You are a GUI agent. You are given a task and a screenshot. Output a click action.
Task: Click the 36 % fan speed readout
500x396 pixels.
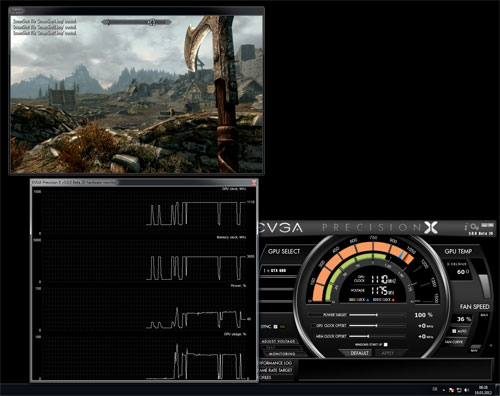(464, 319)
